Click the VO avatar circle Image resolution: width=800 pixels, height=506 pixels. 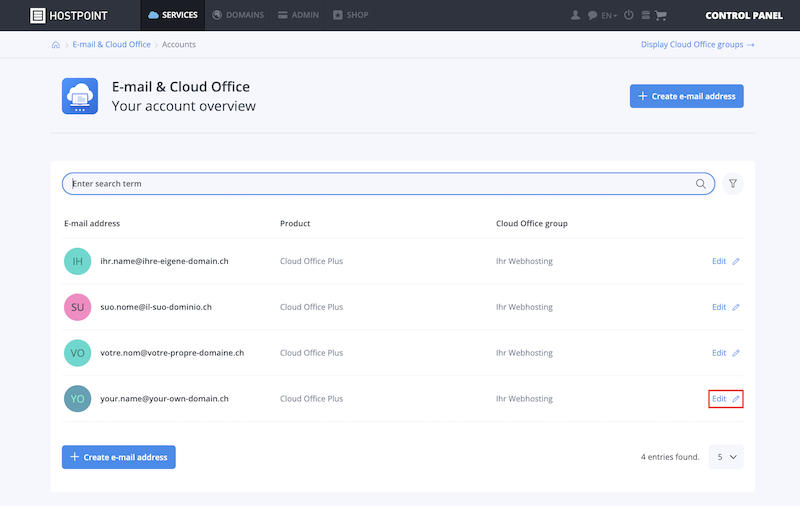(x=78, y=353)
